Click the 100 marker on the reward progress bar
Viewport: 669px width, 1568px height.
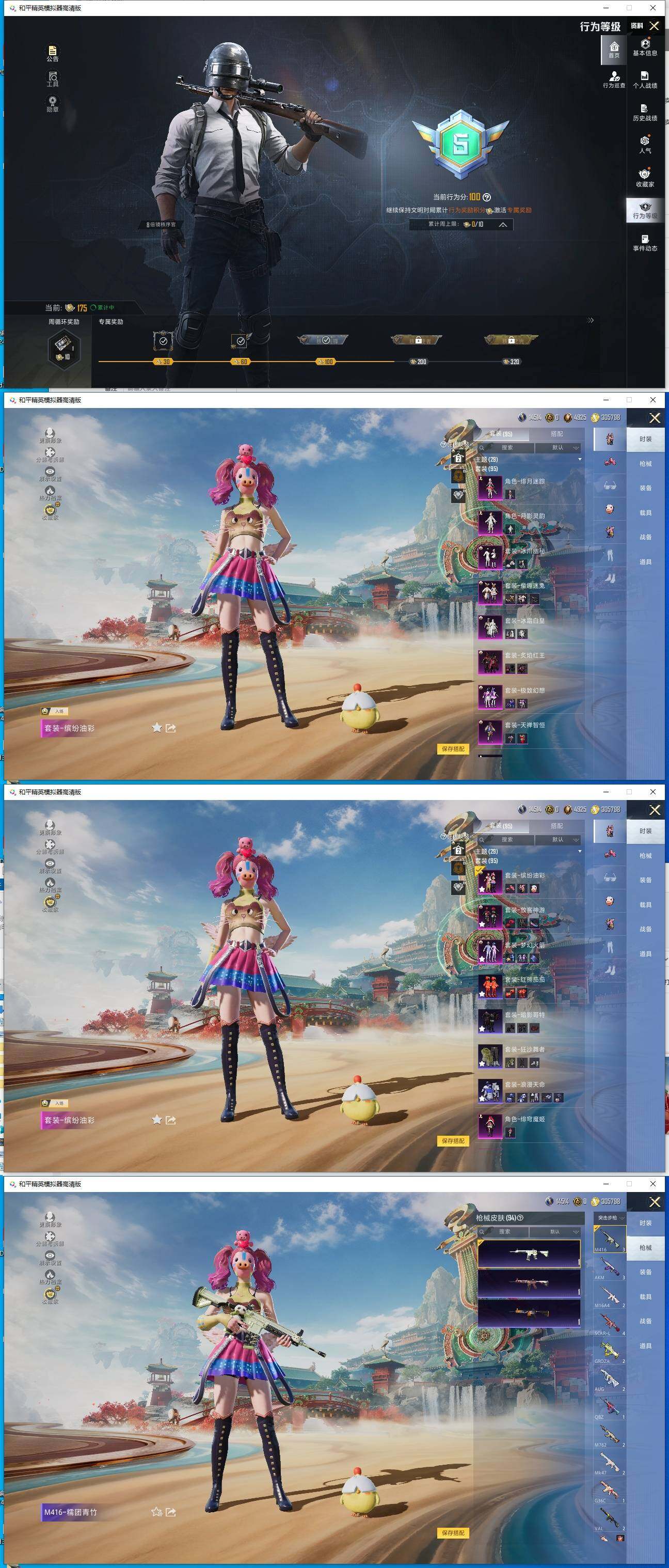(x=325, y=362)
